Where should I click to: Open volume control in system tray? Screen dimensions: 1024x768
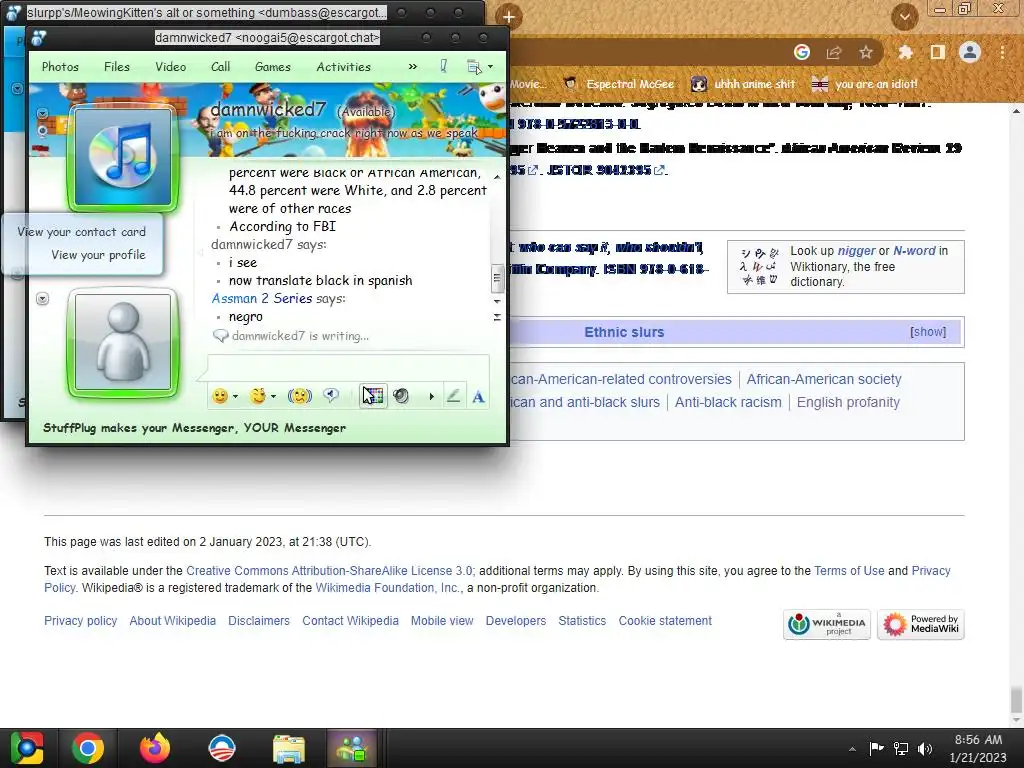(x=925, y=748)
